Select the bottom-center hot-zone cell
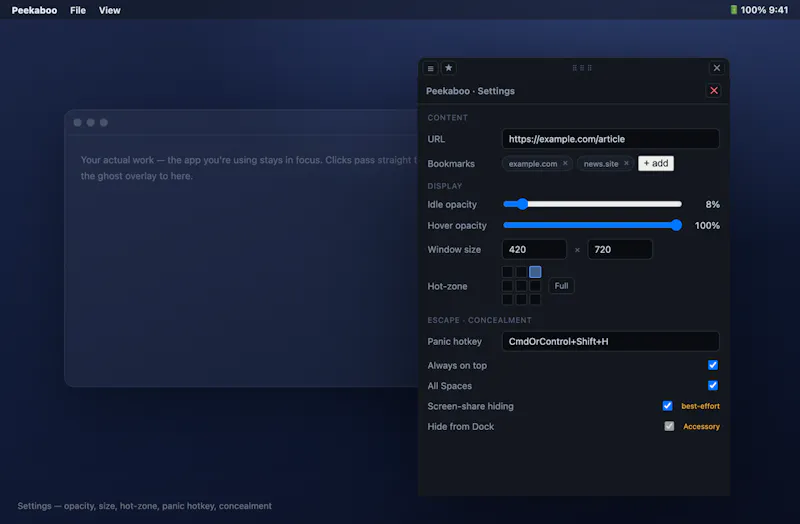Viewport: 800px width, 524px height. pos(521,300)
